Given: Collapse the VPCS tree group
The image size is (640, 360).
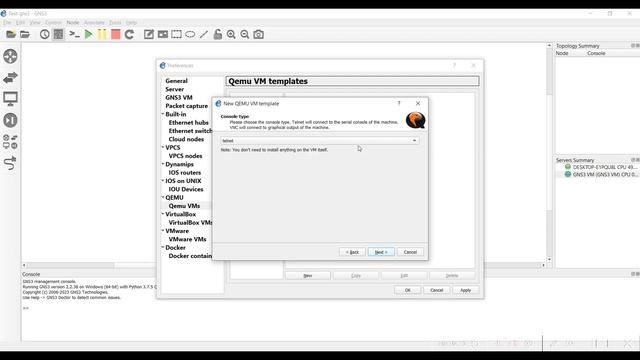Looking at the screenshot, I should pyautogui.click(x=163, y=147).
